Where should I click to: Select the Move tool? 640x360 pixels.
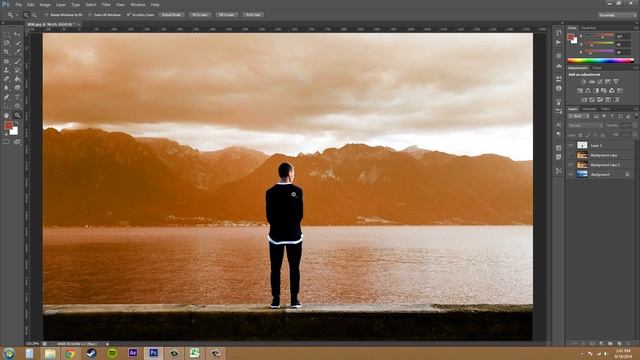(x=17, y=35)
